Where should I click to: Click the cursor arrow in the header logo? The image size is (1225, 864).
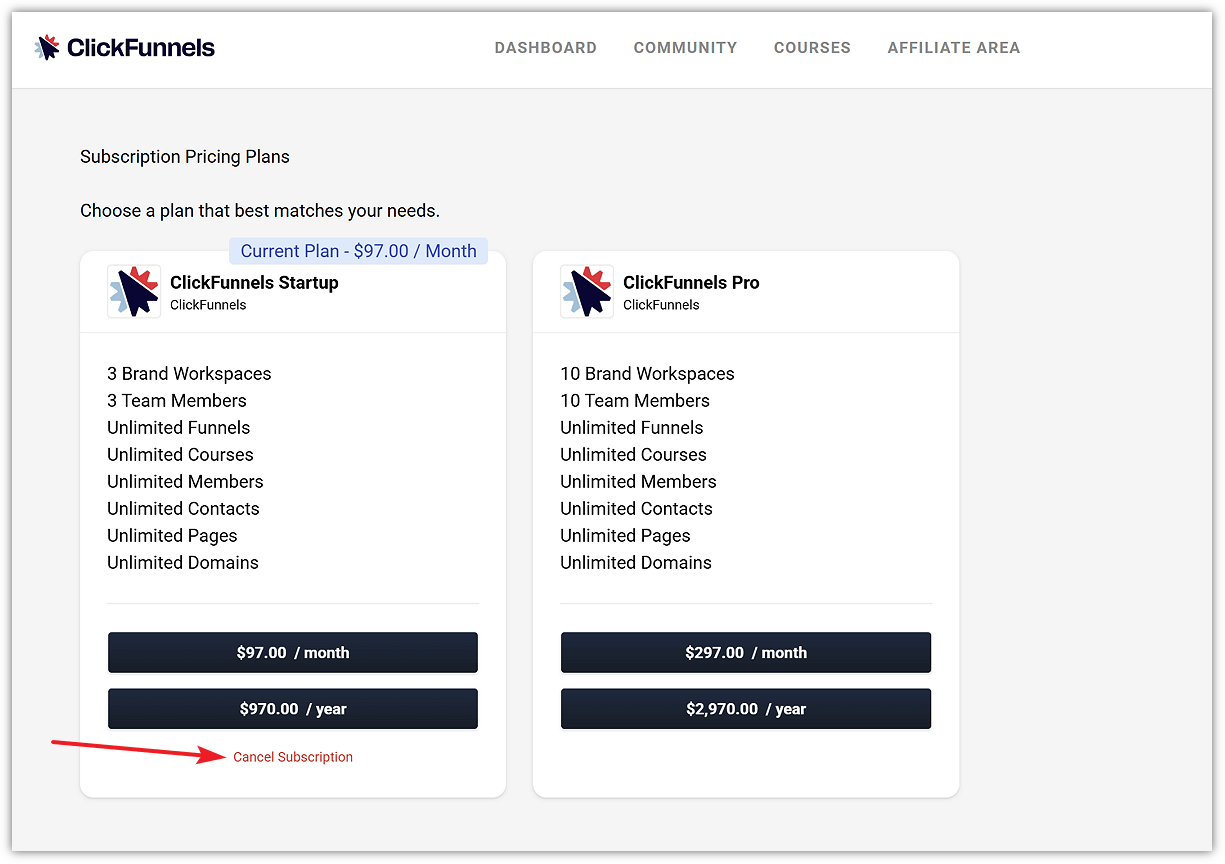45,46
